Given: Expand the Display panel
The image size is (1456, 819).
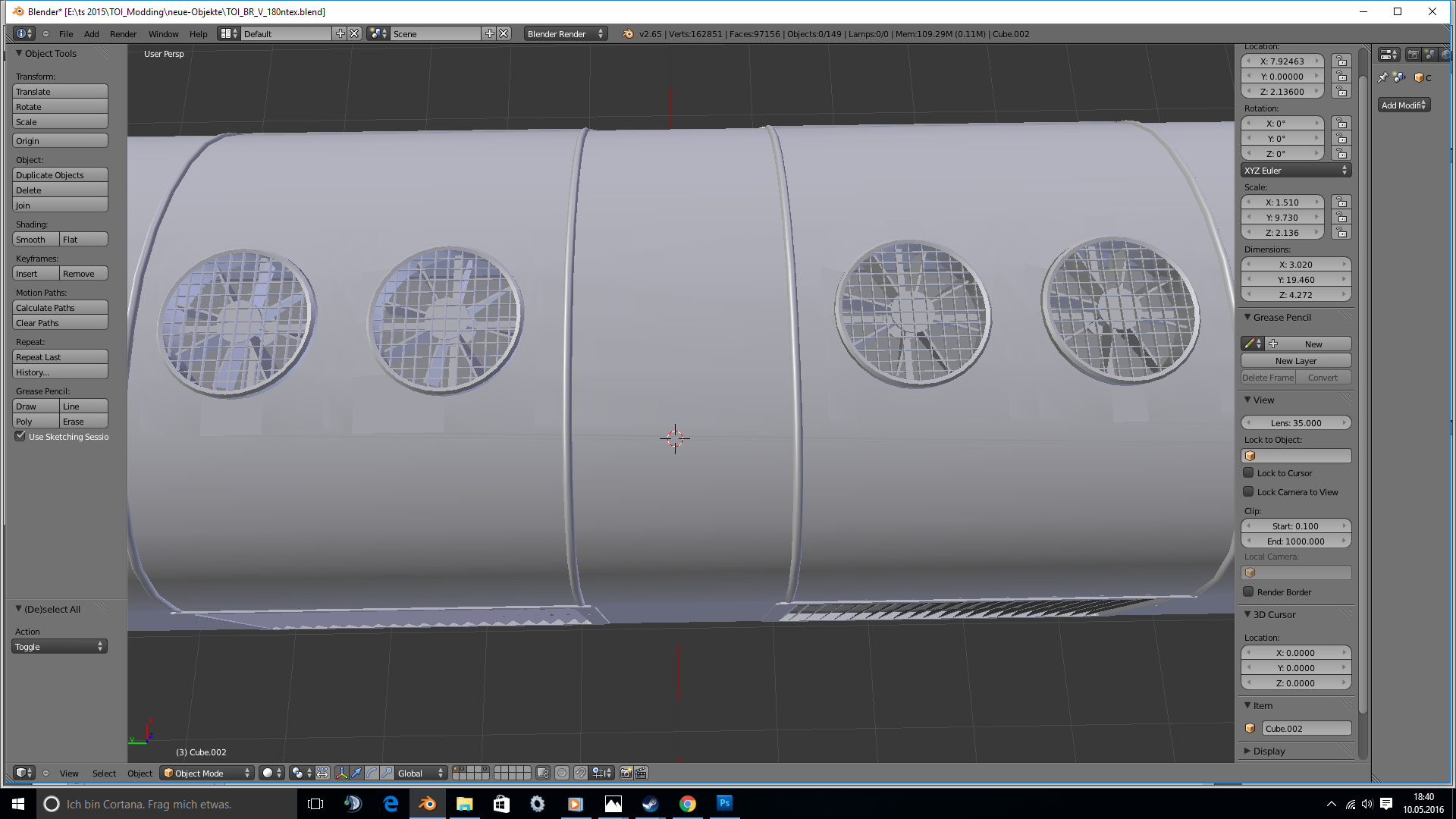Looking at the screenshot, I should pos(1269,751).
